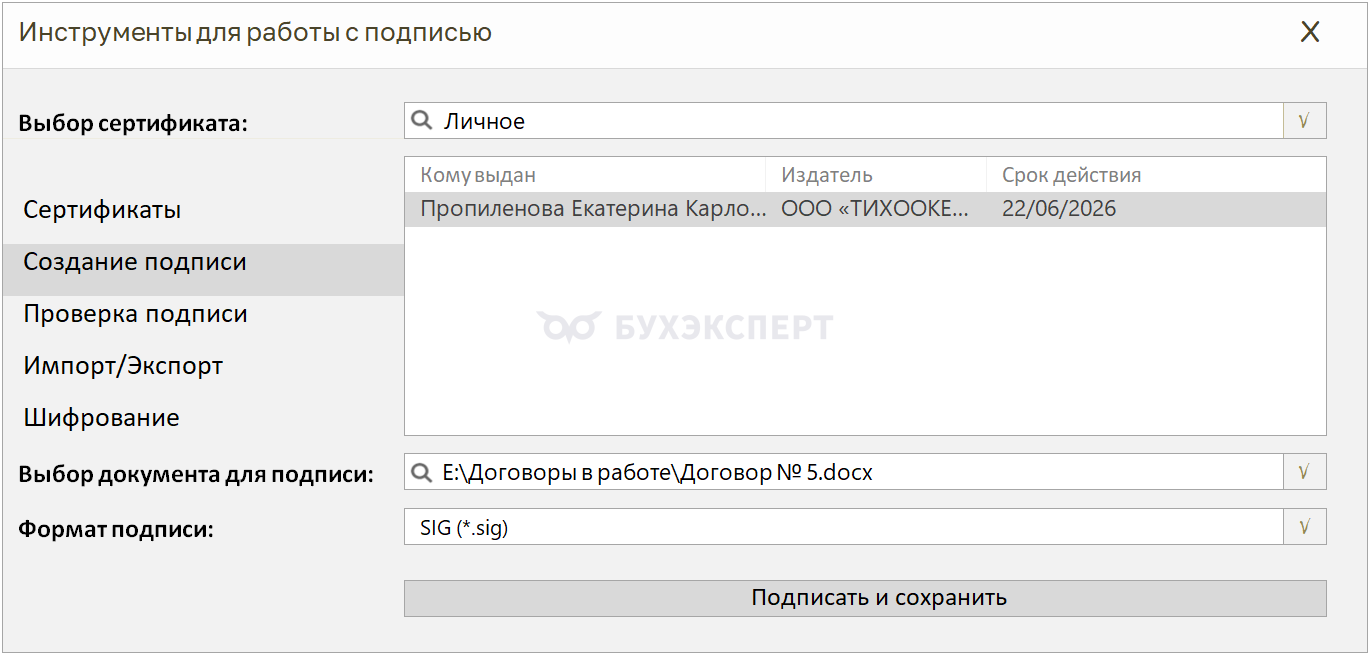The width and height of the screenshot is (1371, 656).
Task: Switch to Проверка подписи section
Action: (135, 314)
